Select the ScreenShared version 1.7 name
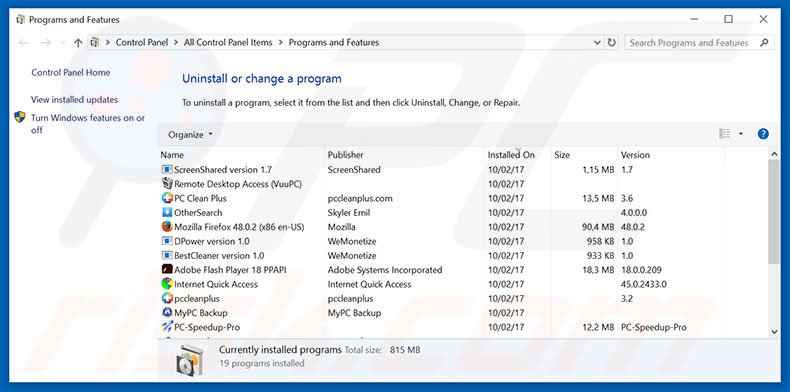790x392 pixels. [223, 170]
